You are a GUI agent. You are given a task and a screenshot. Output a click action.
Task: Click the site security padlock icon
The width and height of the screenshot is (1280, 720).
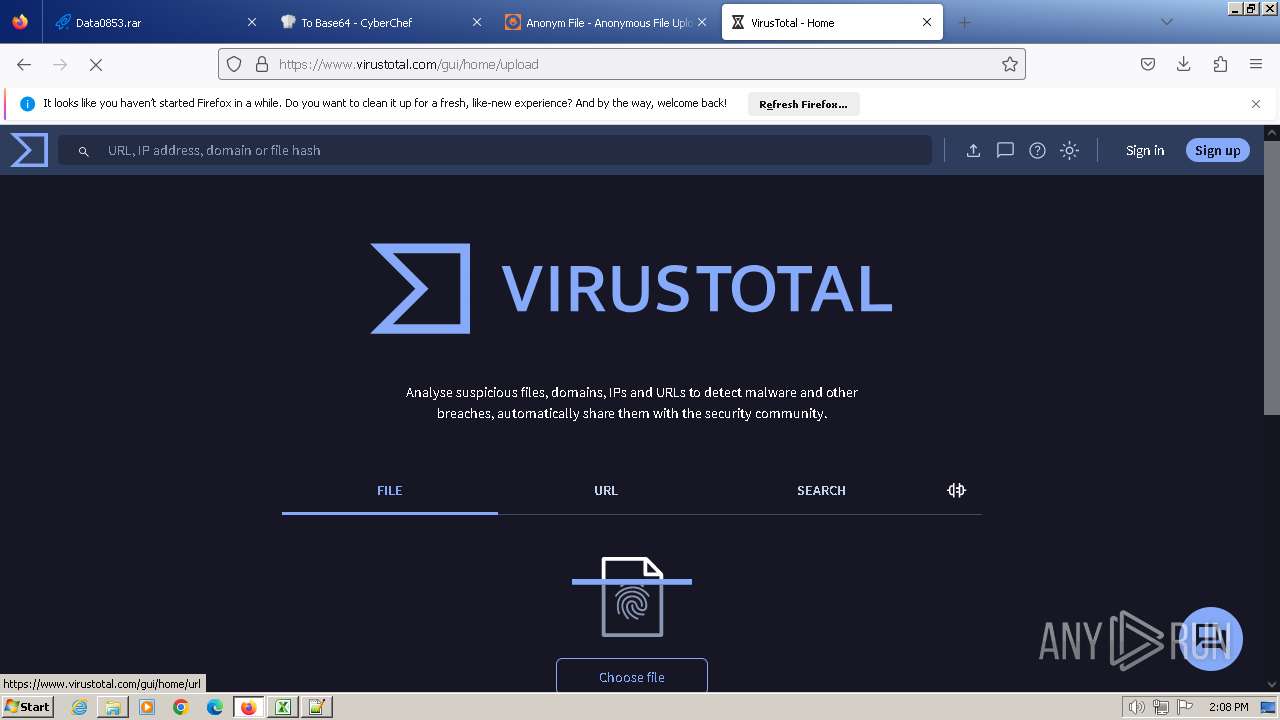click(x=262, y=64)
